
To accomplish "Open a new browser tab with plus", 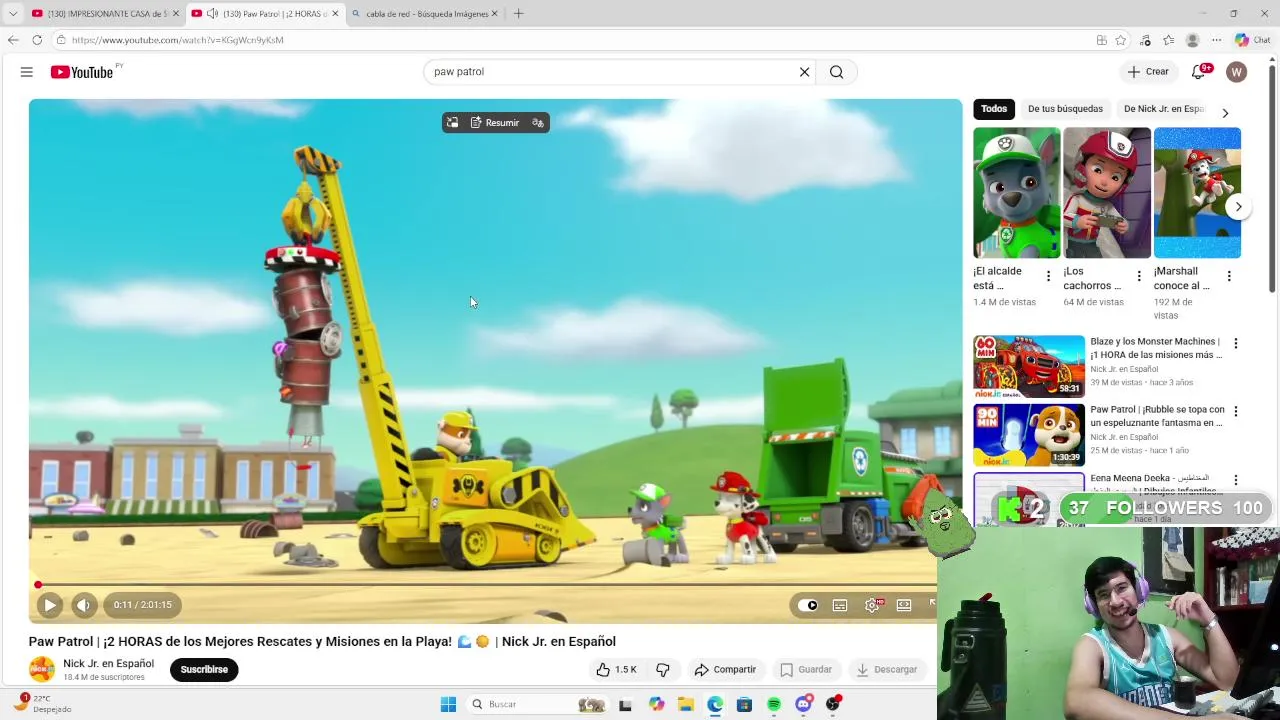I will [518, 14].
